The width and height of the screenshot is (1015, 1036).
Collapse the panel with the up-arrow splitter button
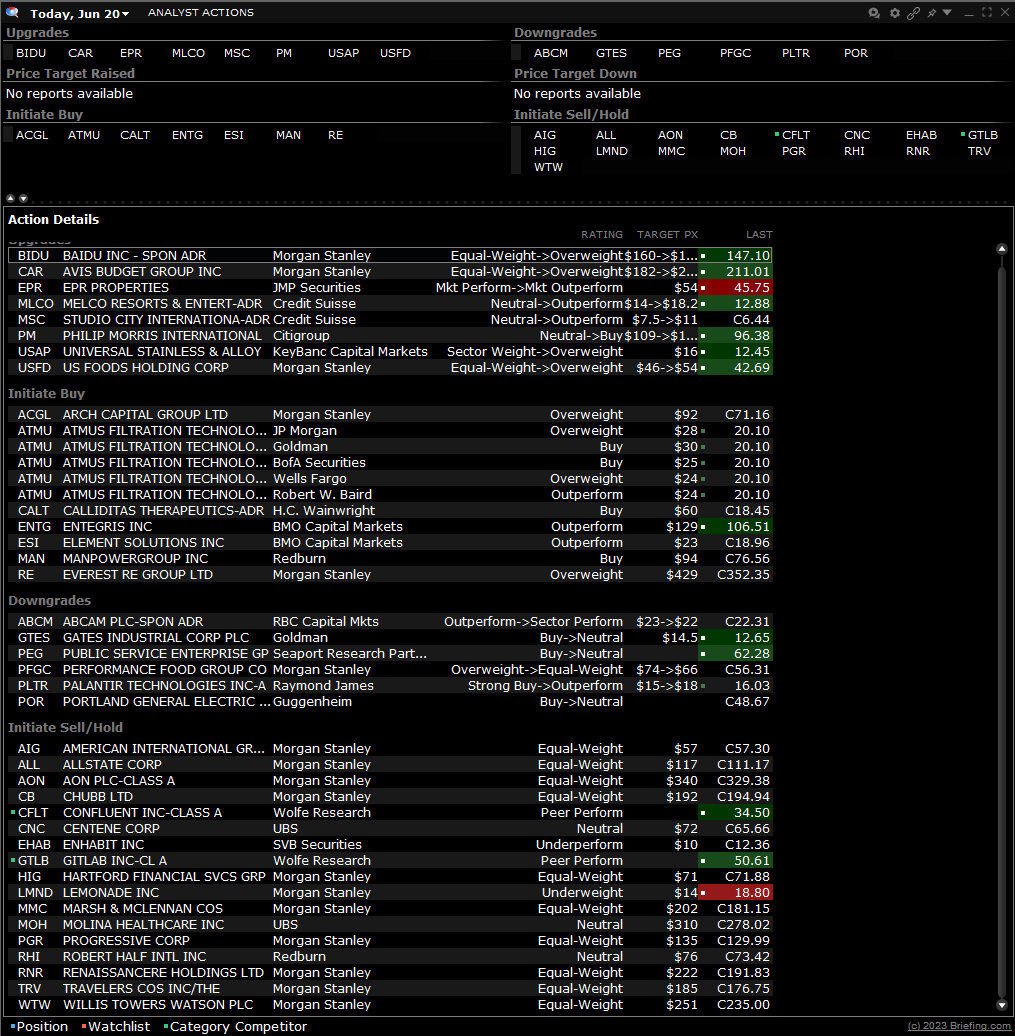click(11, 198)
